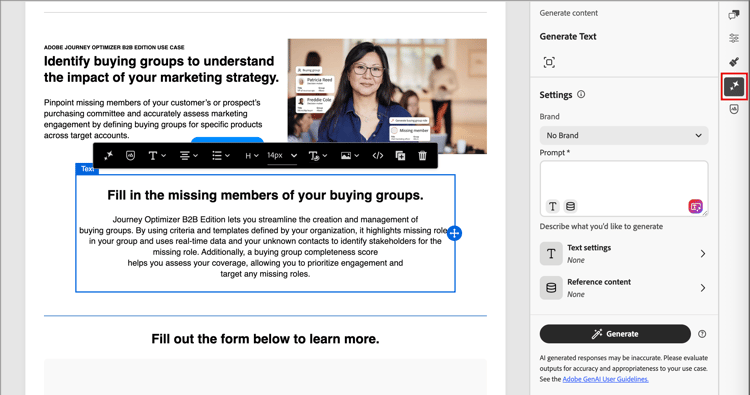Expand the Text settings row

point(624,253)
